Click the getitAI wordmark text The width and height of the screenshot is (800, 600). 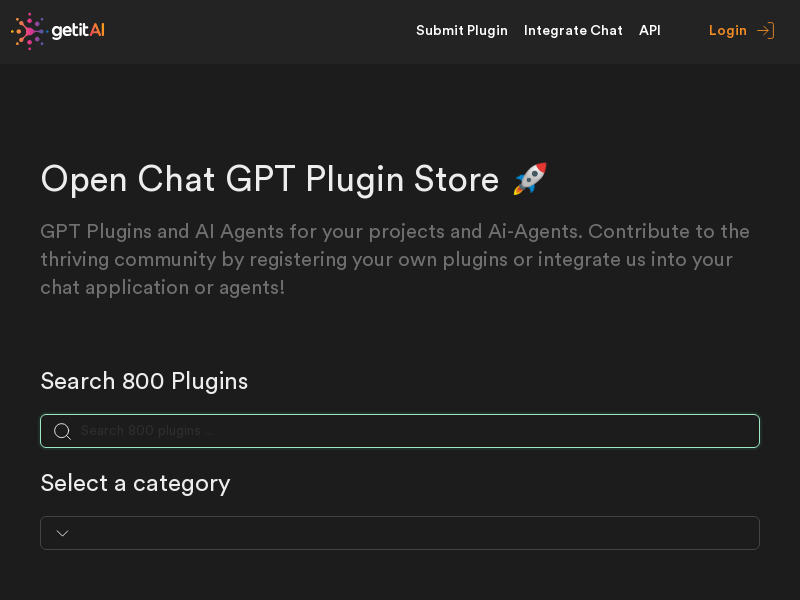[x=78, y=31]
